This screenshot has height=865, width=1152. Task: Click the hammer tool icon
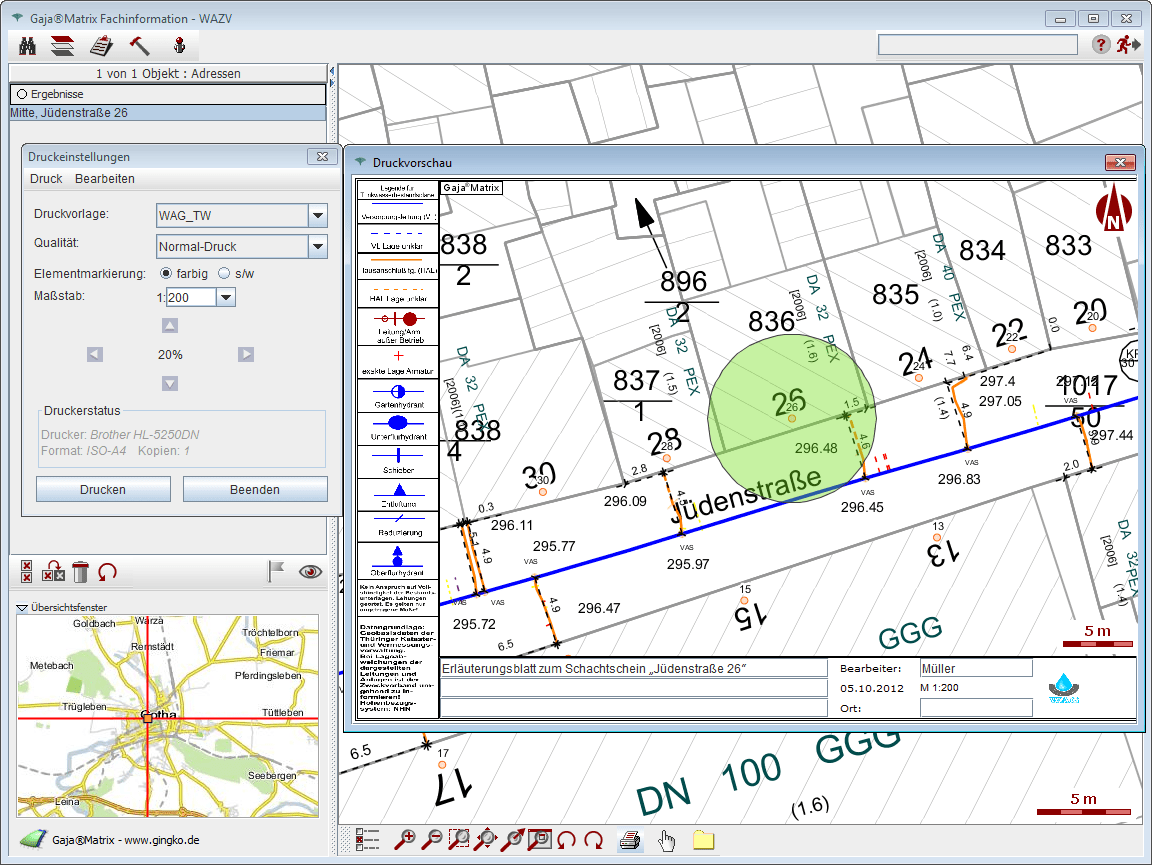click(x=139, y=45)
